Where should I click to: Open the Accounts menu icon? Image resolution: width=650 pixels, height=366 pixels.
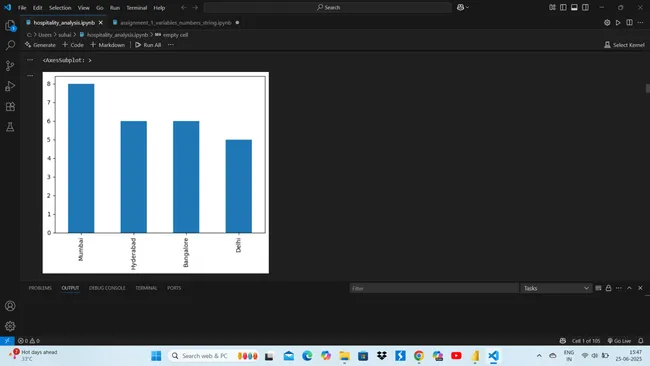click(10, 306)
